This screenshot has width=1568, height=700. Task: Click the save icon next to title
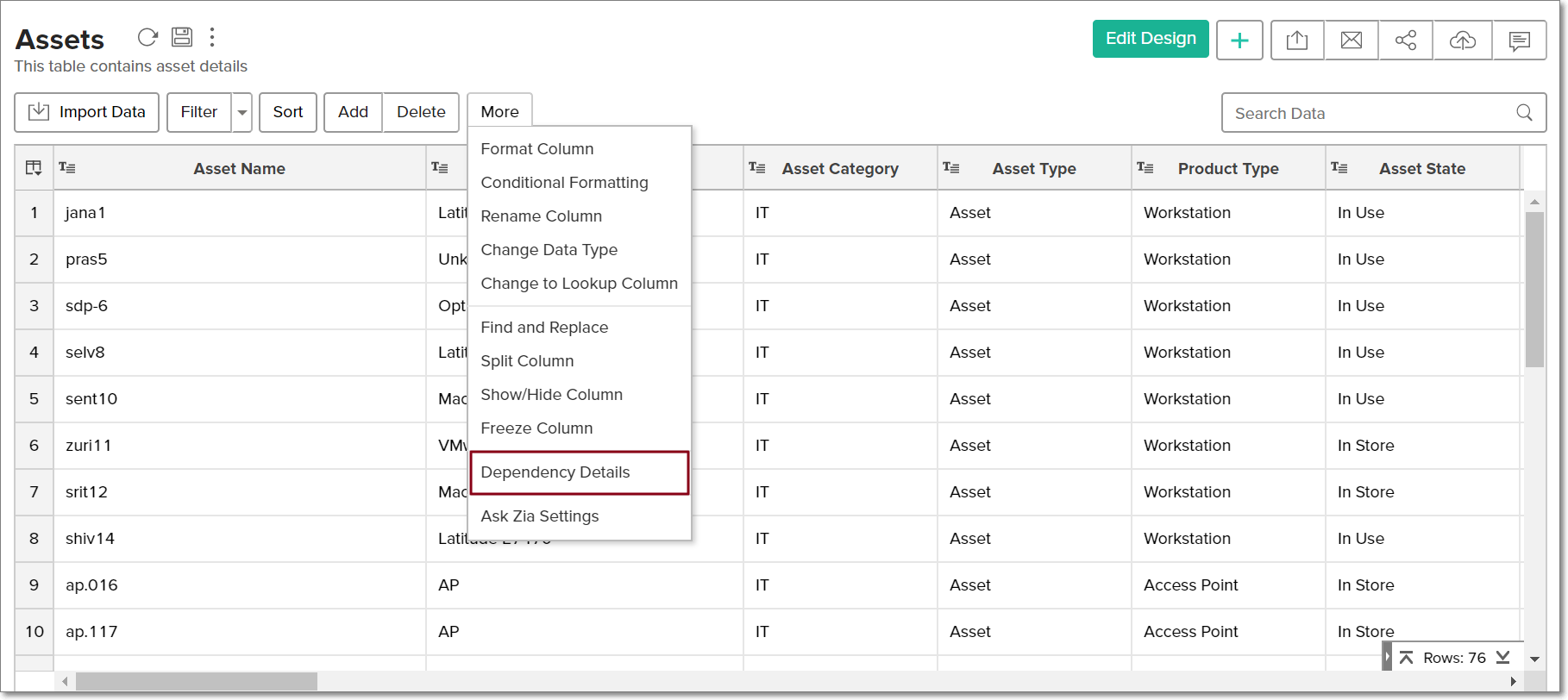click(182, 37)
